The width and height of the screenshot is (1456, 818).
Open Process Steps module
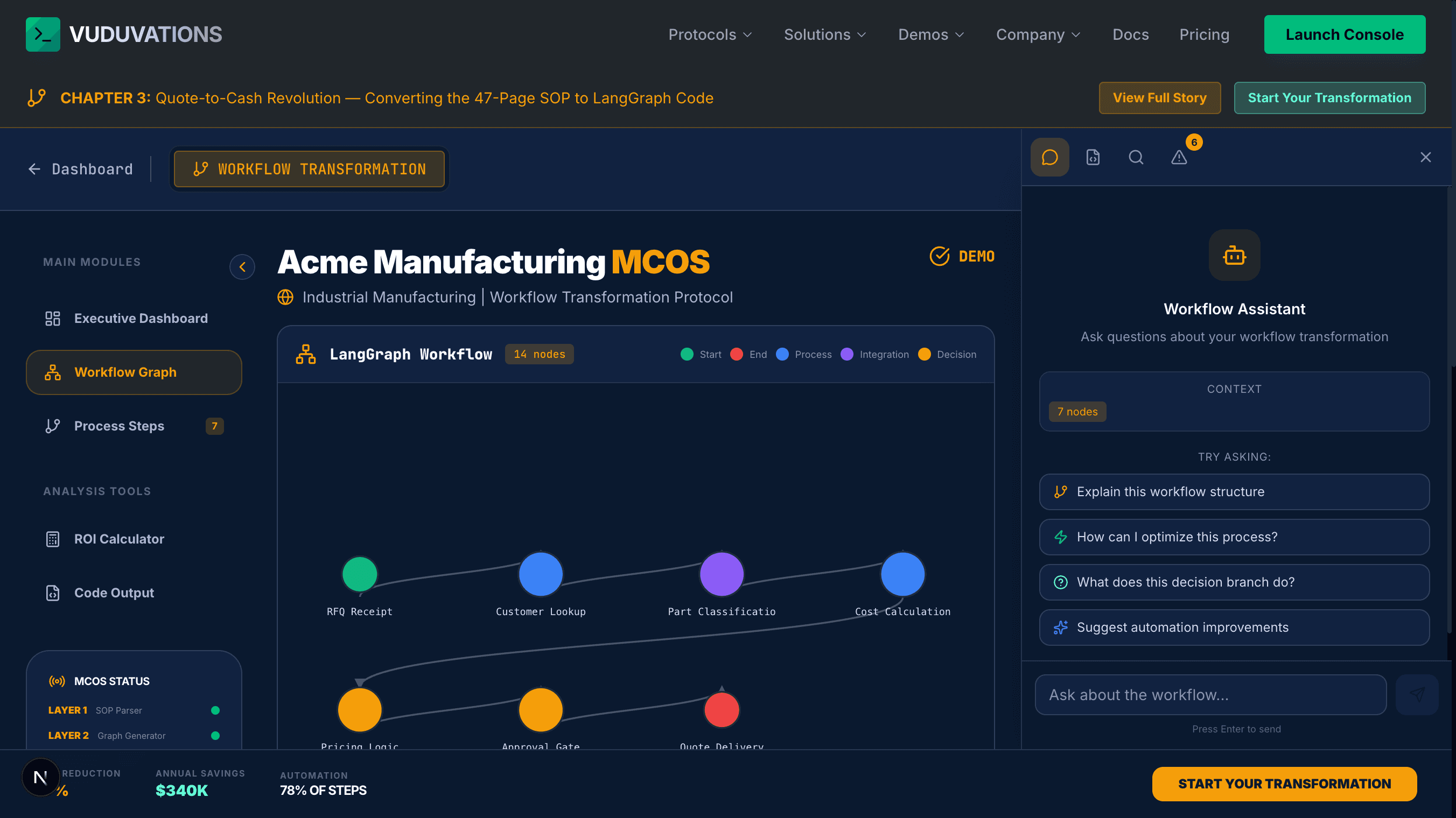pyautogui.click(x=134, y=426)
